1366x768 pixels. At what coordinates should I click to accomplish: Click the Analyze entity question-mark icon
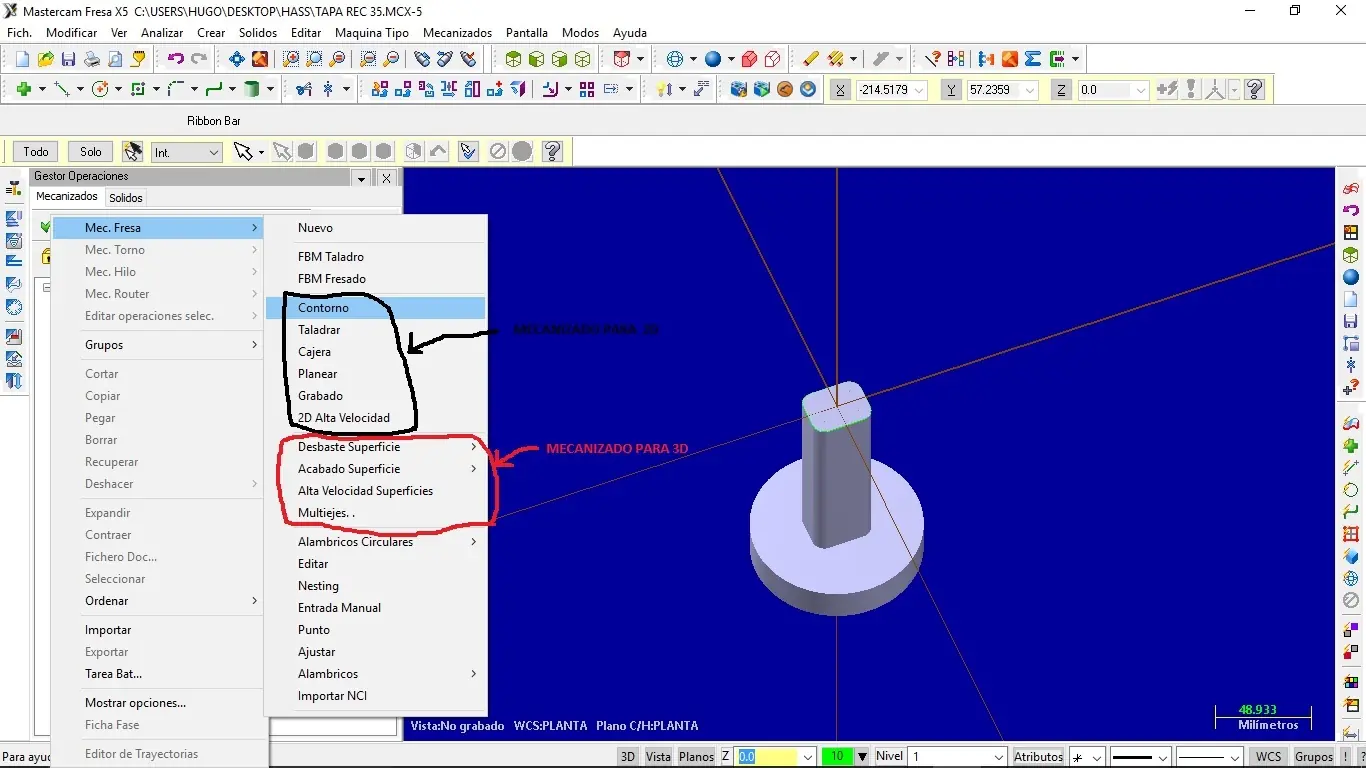933,59
